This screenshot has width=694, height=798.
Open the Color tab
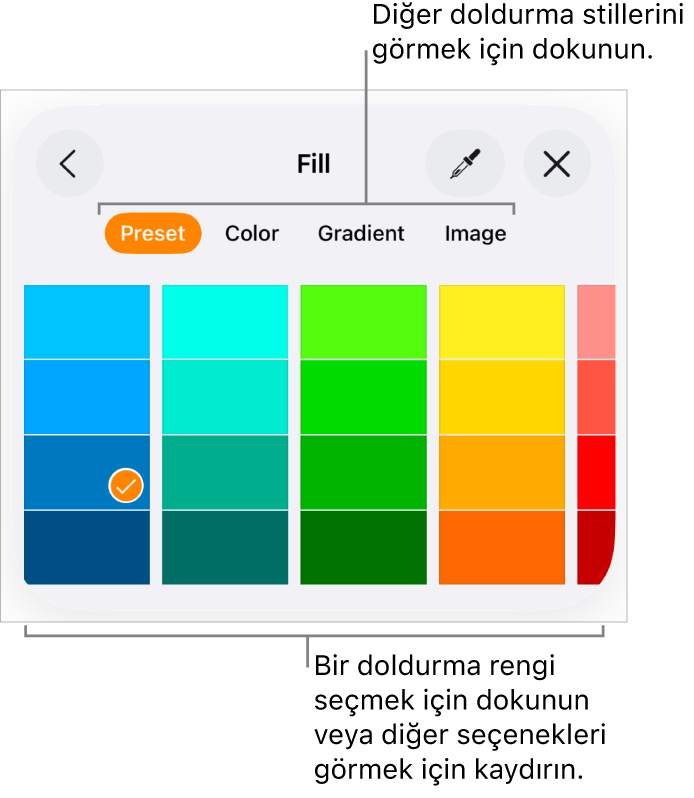(252, 234)
